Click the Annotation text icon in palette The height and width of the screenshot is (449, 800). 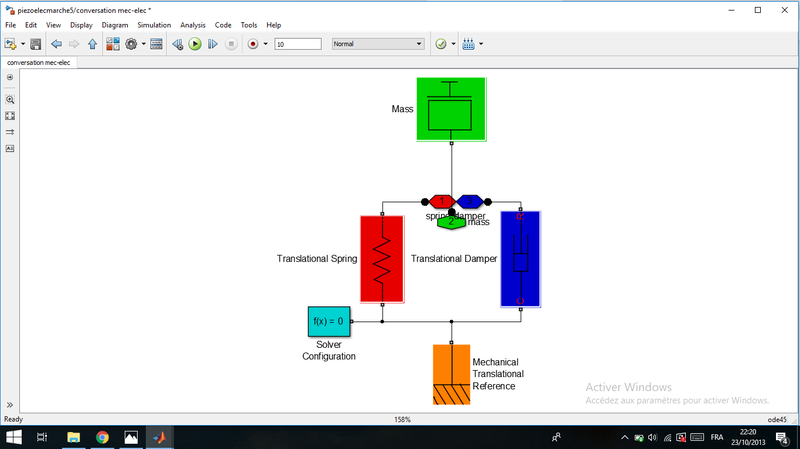[x=10, y=148]
